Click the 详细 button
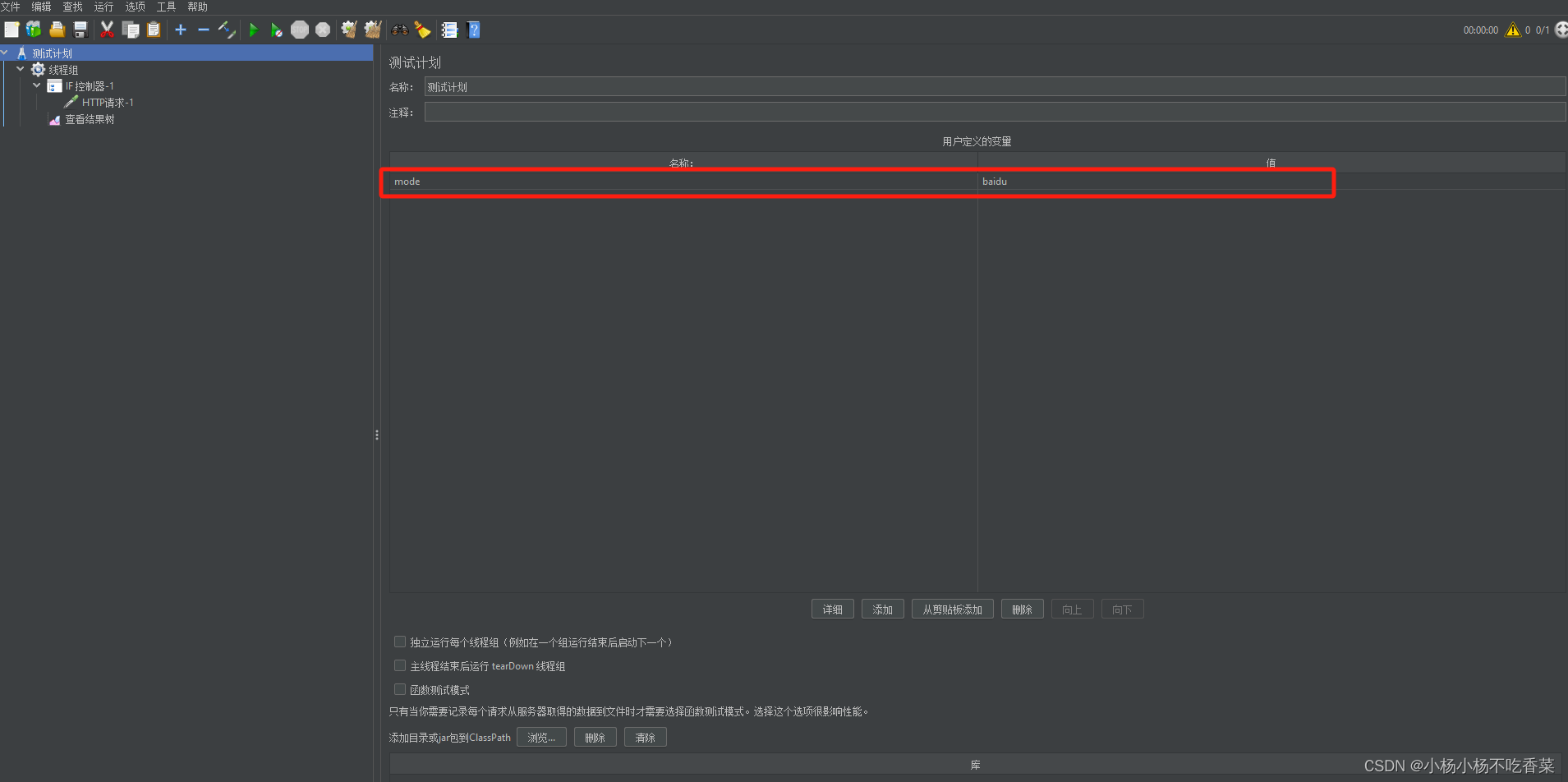The height and width of the screenshot is (782, 1568). [x=833, y=609]
